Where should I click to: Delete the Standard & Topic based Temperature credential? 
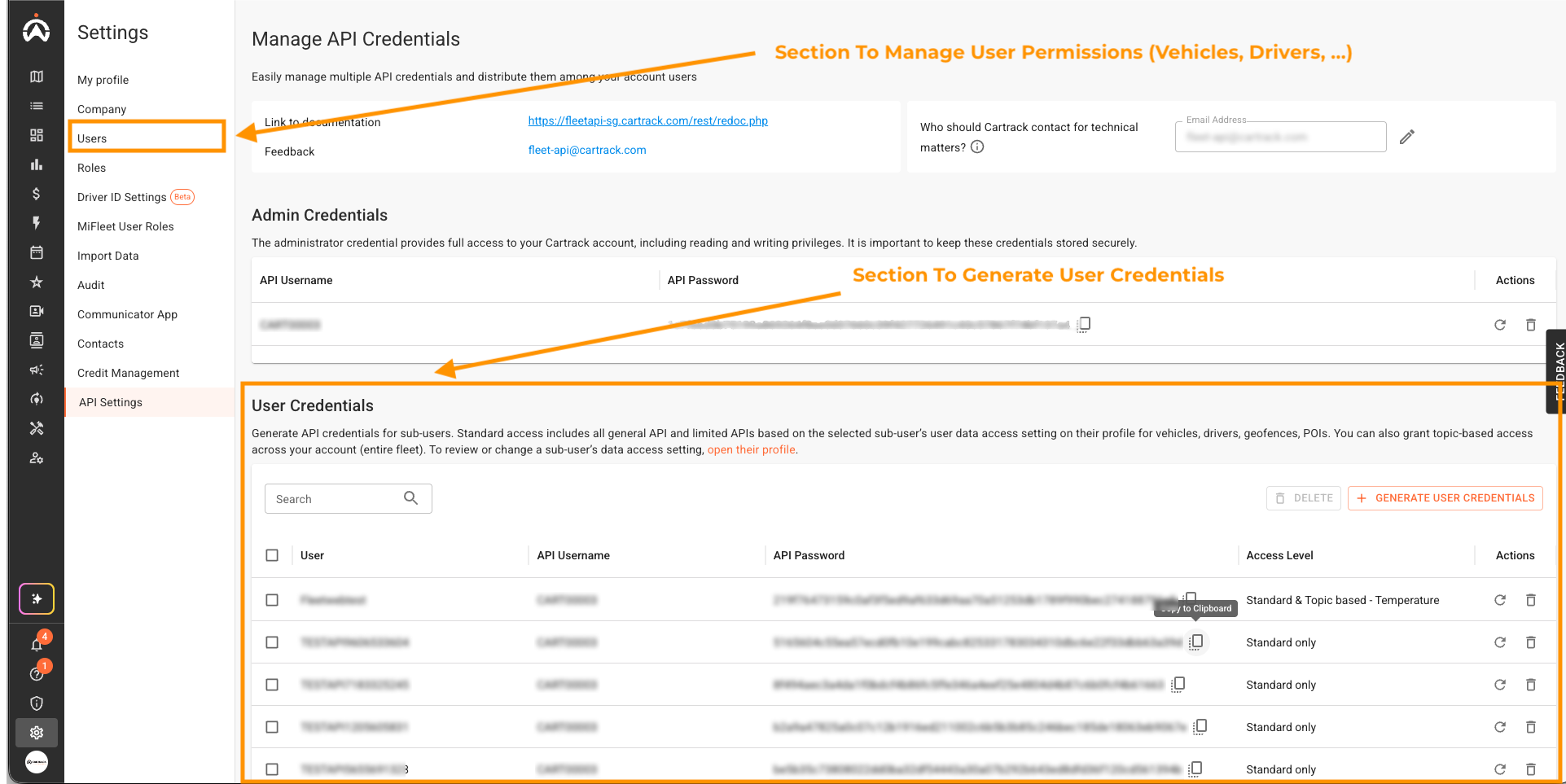point(1531,600)
